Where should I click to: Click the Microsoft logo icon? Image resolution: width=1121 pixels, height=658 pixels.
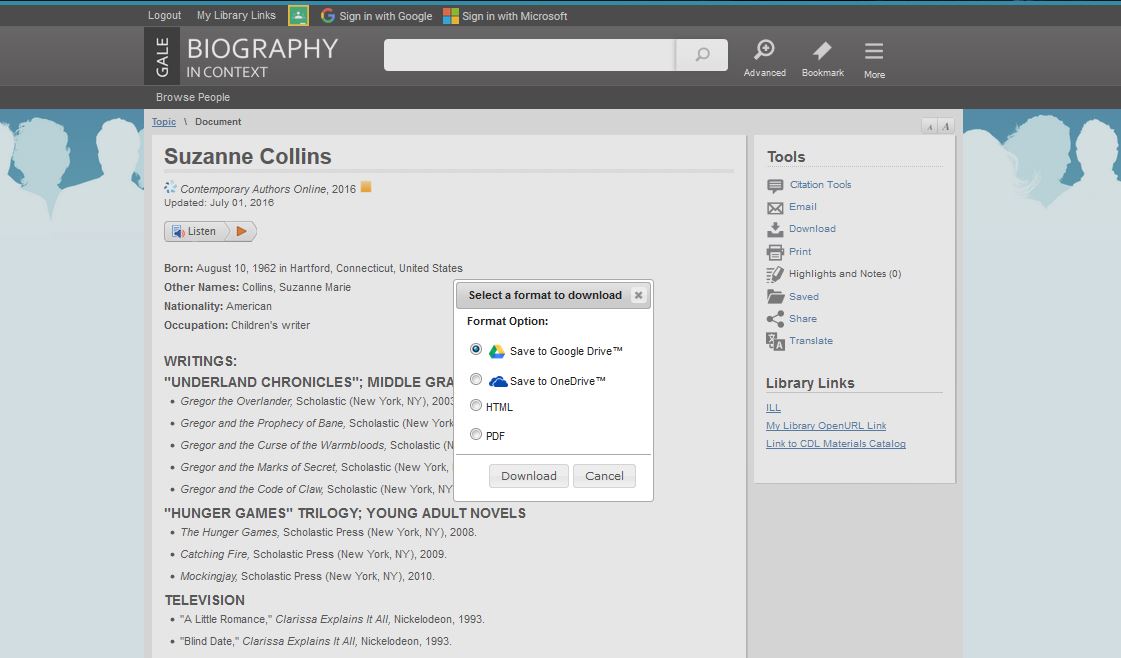(450, 16)
